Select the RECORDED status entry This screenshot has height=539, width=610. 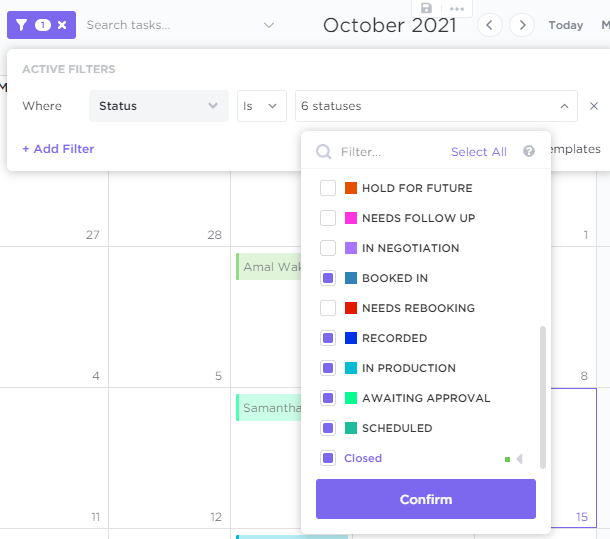tap(394, 338)
